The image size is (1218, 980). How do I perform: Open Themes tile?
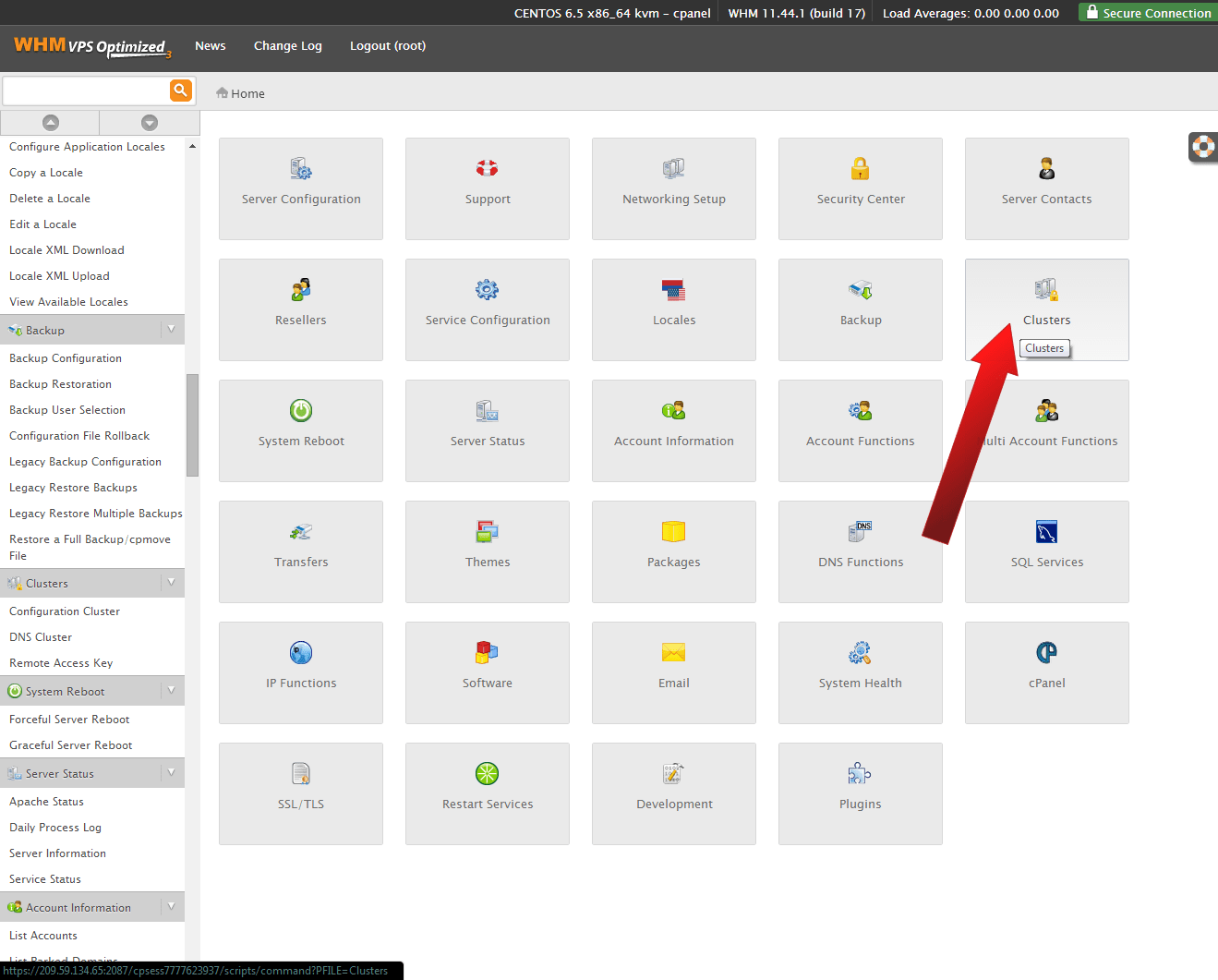point(488,551)
